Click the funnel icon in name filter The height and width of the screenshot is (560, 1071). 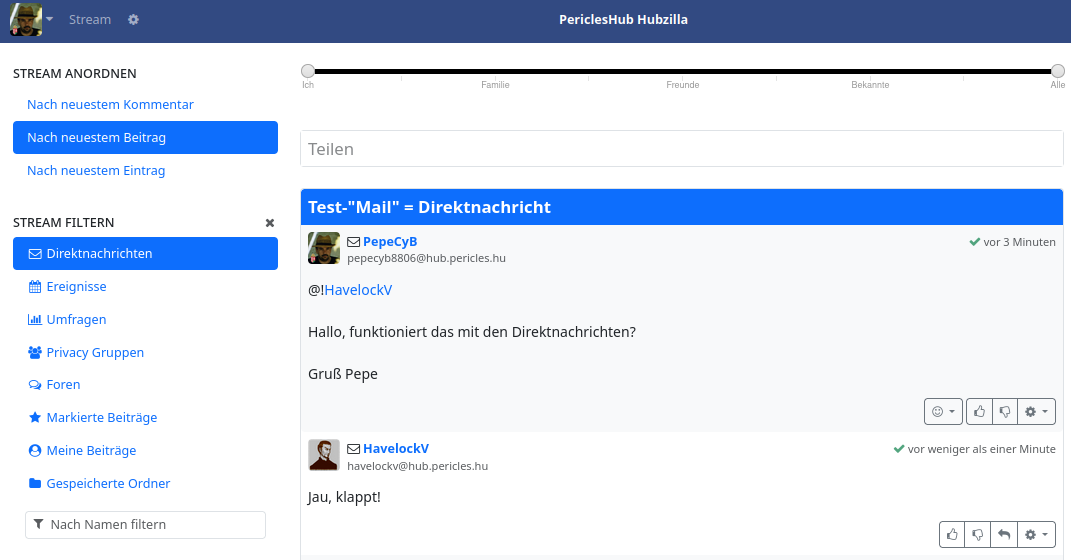point(39,524)
